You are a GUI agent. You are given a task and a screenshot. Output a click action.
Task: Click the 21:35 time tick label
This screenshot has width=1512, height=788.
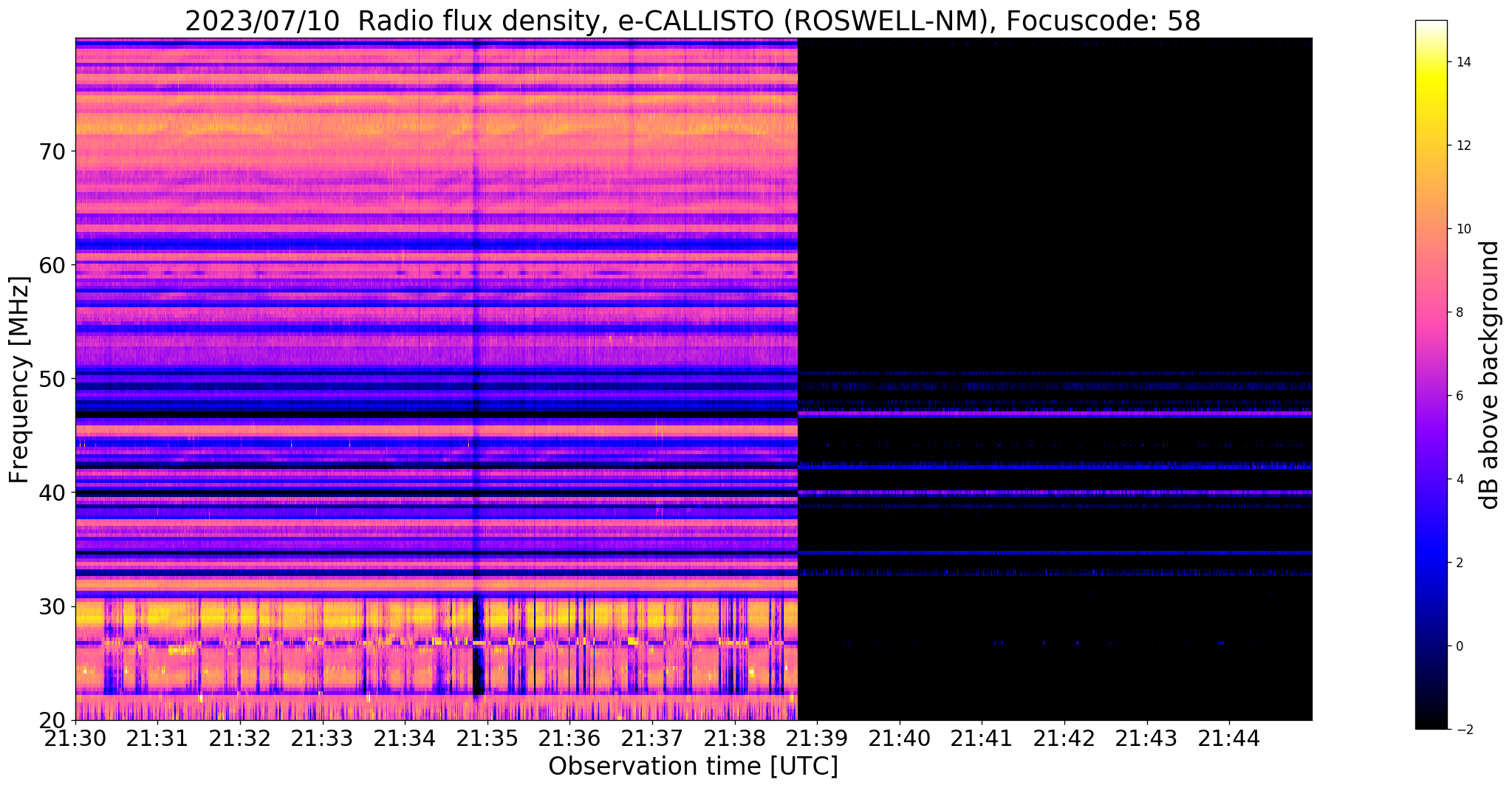coord(488,737)
